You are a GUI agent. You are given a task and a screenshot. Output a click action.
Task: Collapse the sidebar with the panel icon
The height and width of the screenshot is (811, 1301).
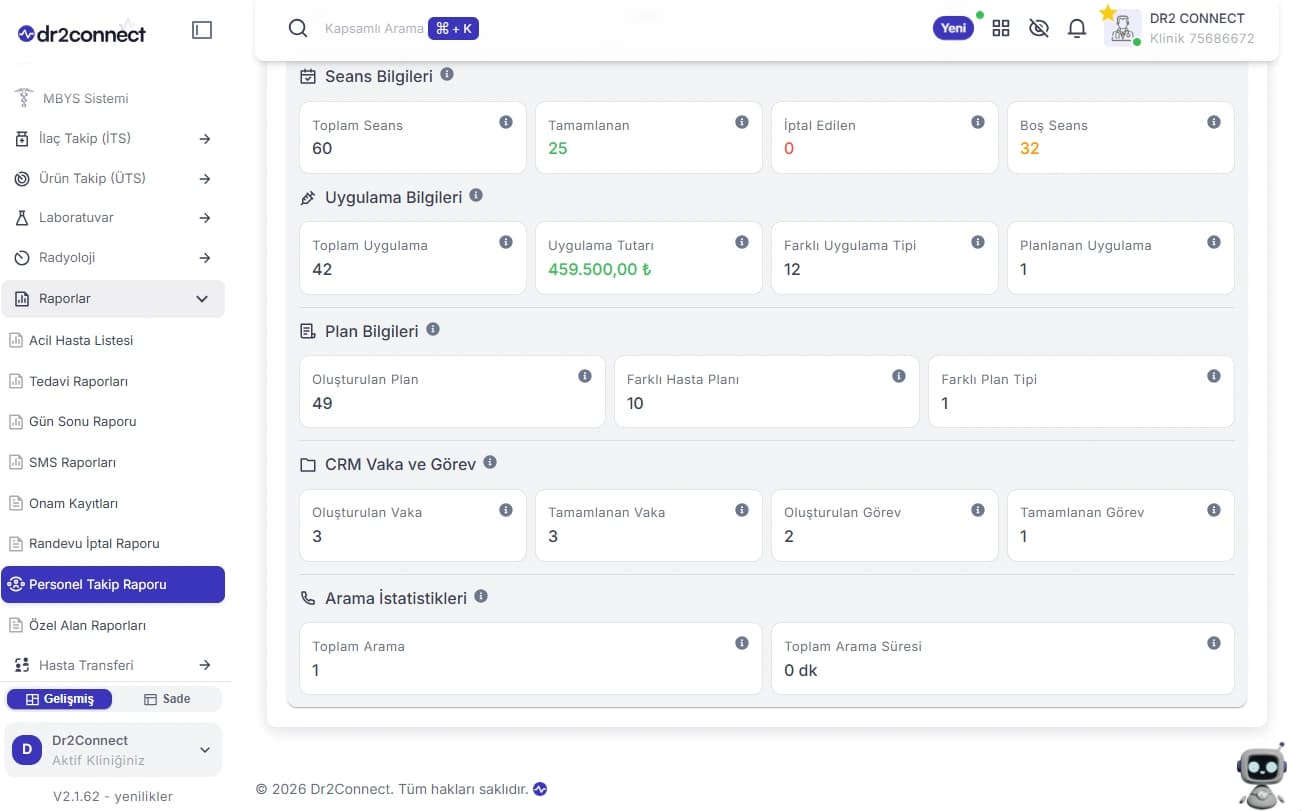coord(202,31)
